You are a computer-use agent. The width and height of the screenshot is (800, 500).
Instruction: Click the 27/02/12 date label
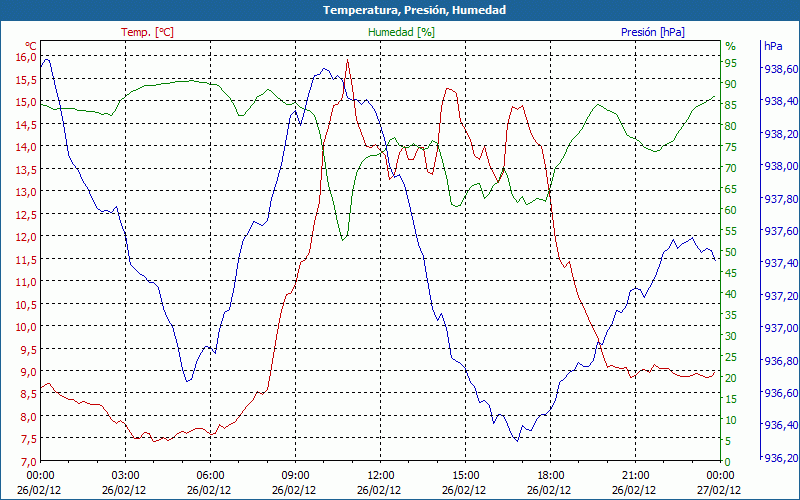tap(718, 490)
